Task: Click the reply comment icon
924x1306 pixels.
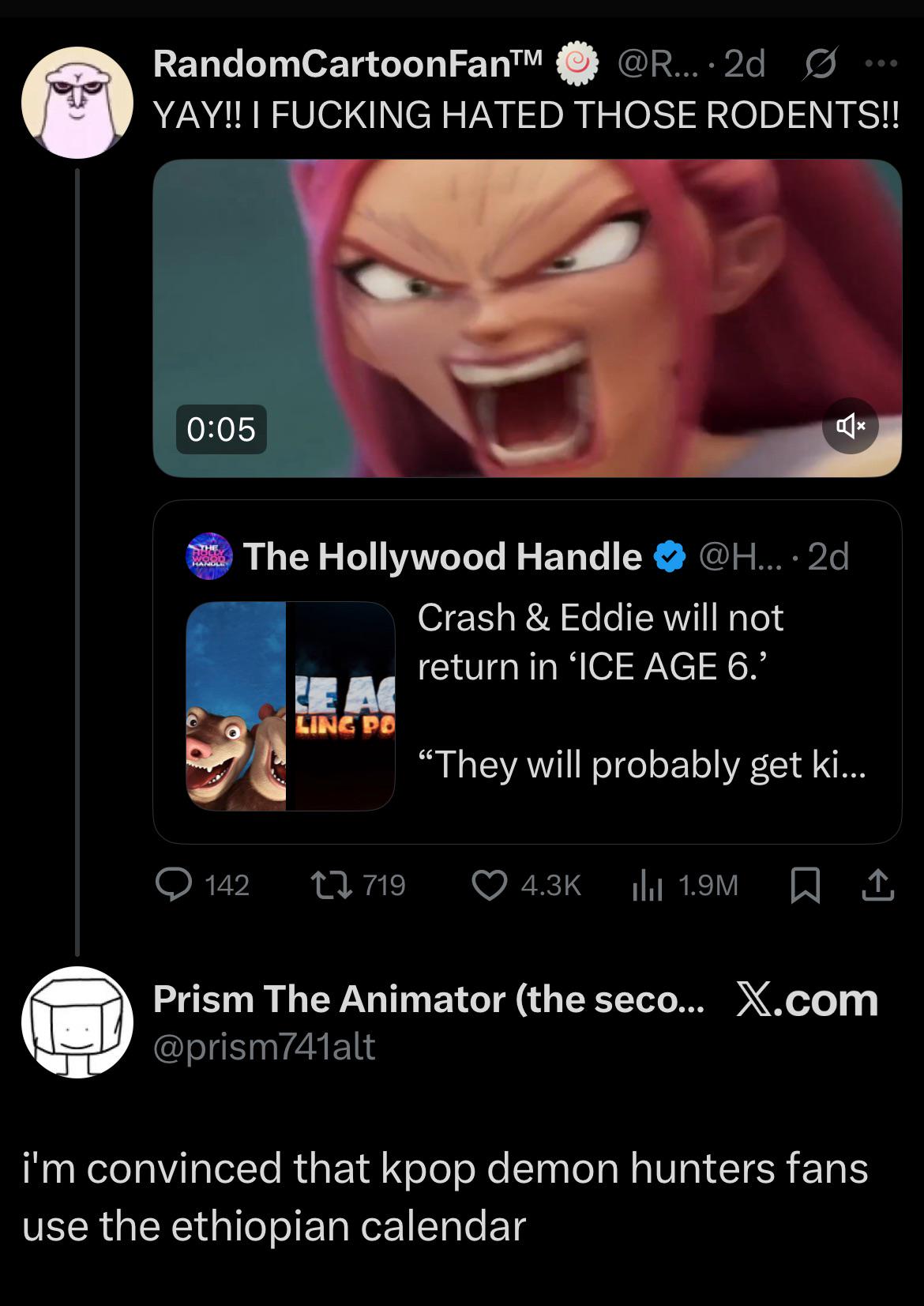Action: [174, 885]
